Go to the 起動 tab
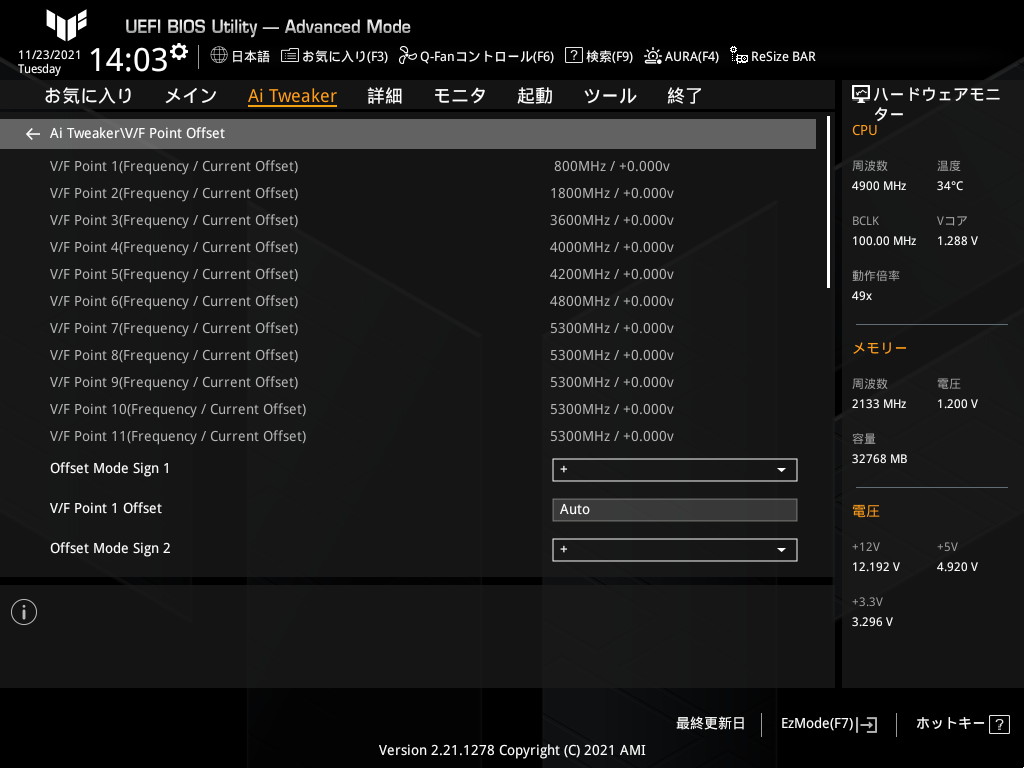 [535, 96]
